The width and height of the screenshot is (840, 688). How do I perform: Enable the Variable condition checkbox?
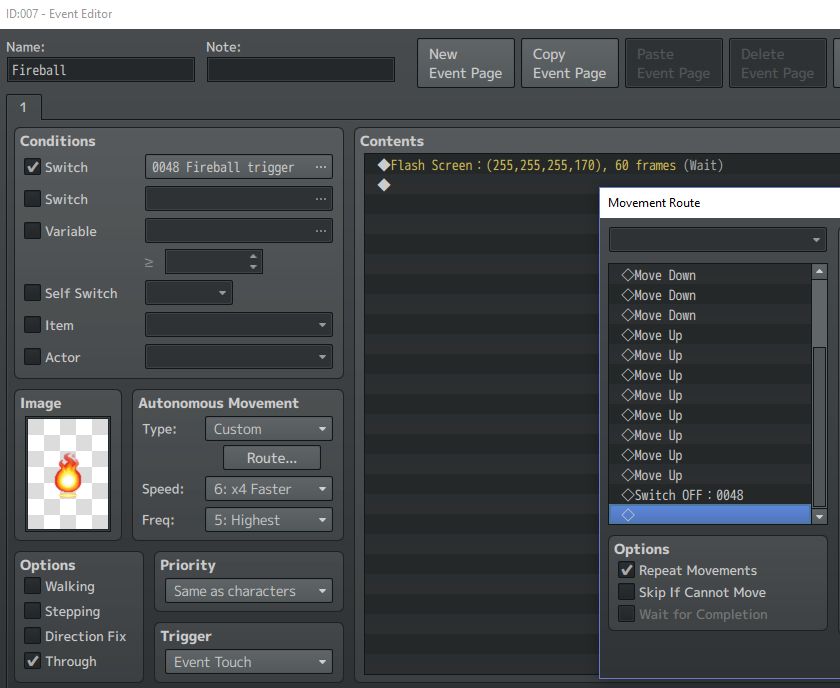pyautogui.click(x=33, y=231)
